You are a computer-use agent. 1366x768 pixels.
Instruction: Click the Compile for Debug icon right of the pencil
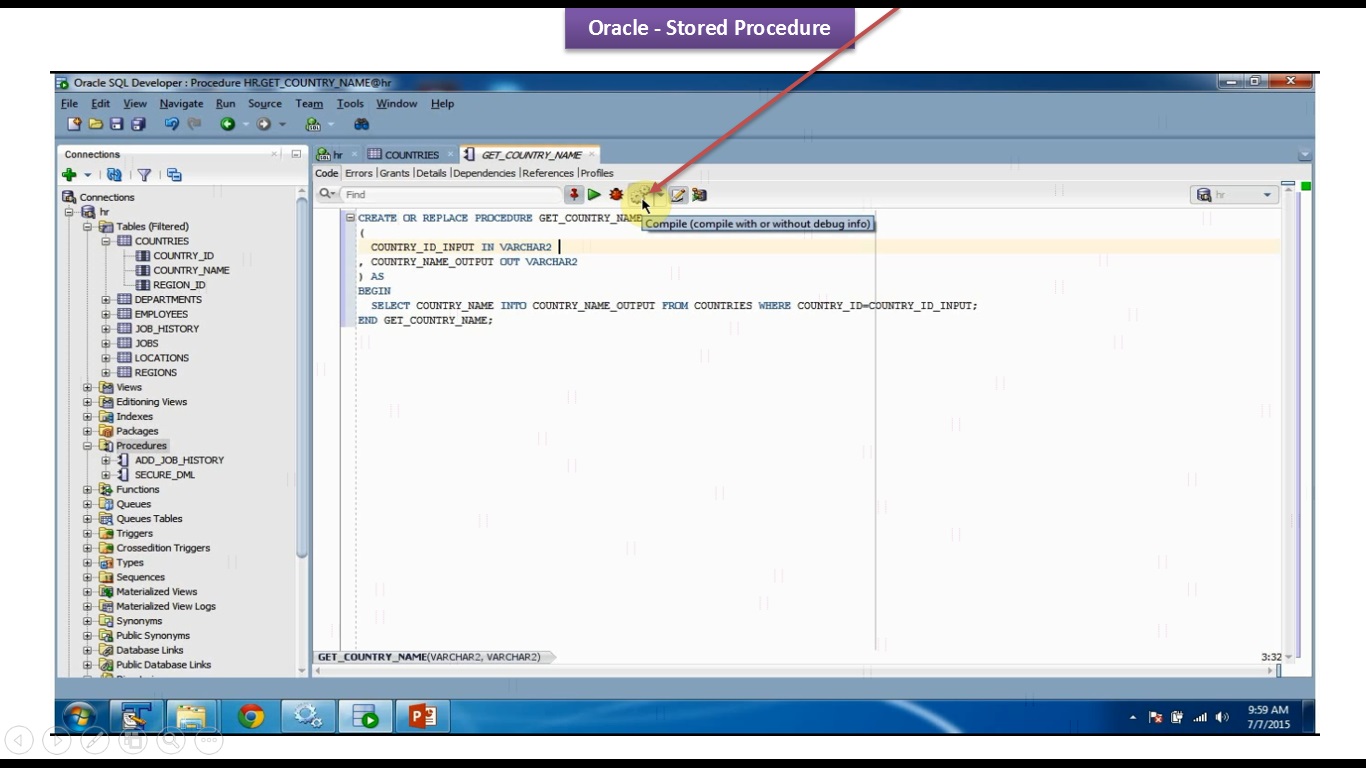point(699,194)
